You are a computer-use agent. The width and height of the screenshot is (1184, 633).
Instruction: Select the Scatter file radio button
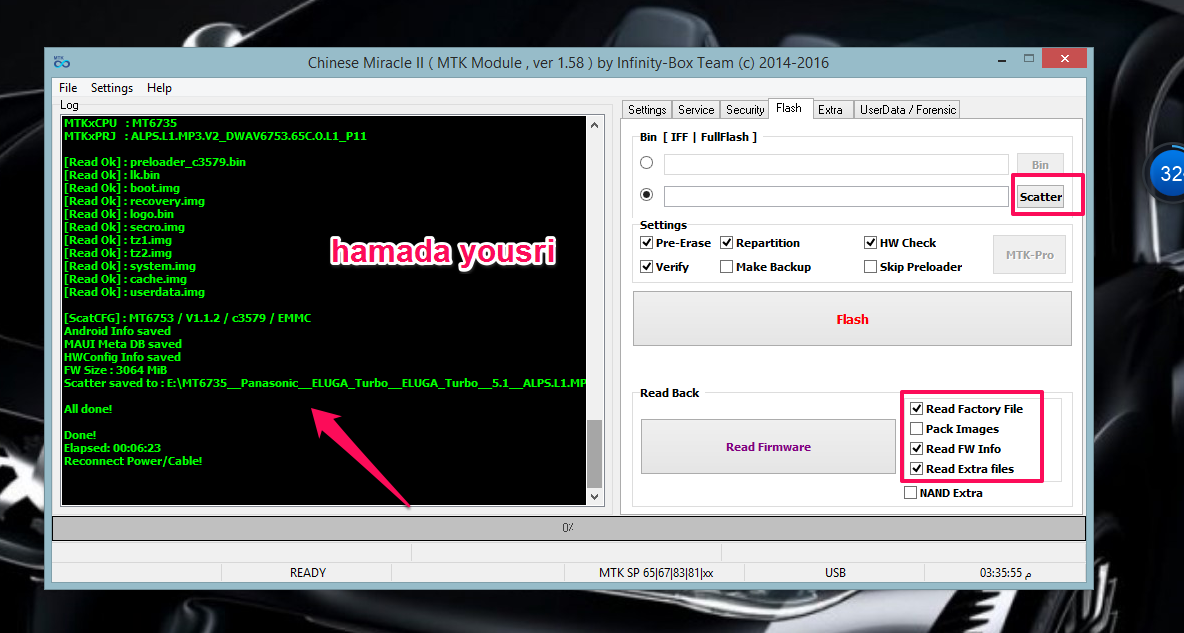point(646,194)
